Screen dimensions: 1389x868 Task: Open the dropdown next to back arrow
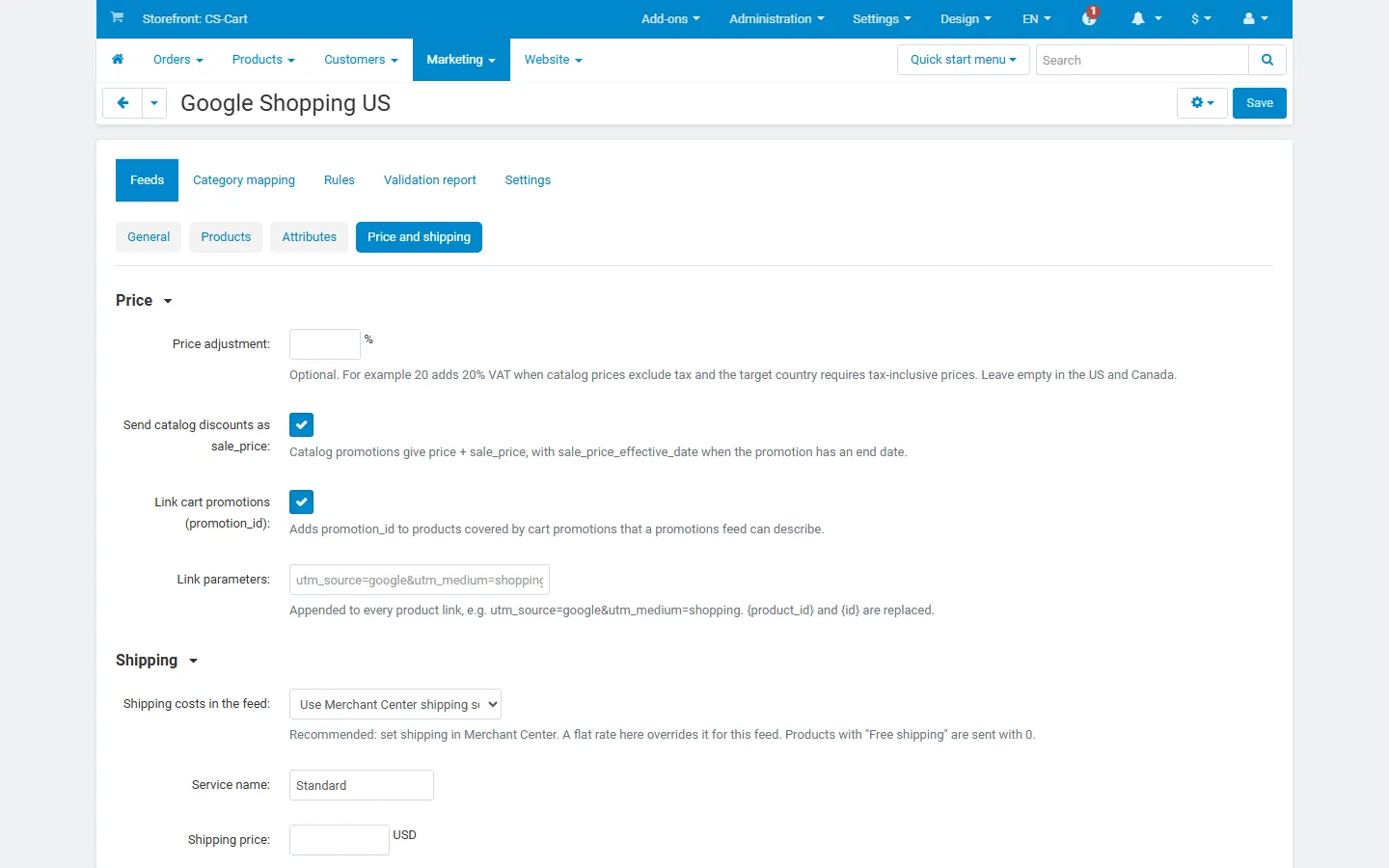(x=154, y=103)
